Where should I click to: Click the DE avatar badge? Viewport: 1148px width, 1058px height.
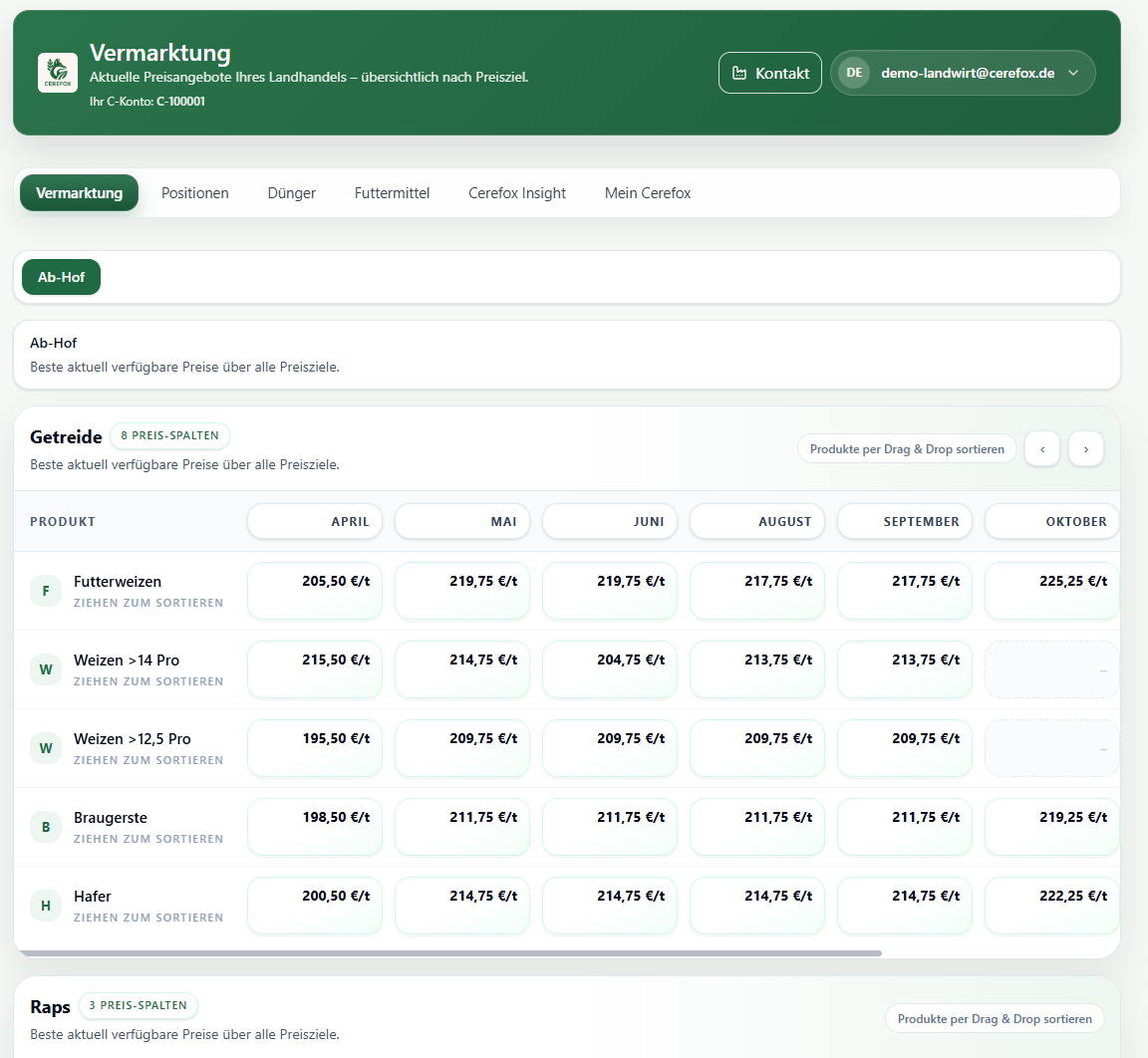point(854,73)
